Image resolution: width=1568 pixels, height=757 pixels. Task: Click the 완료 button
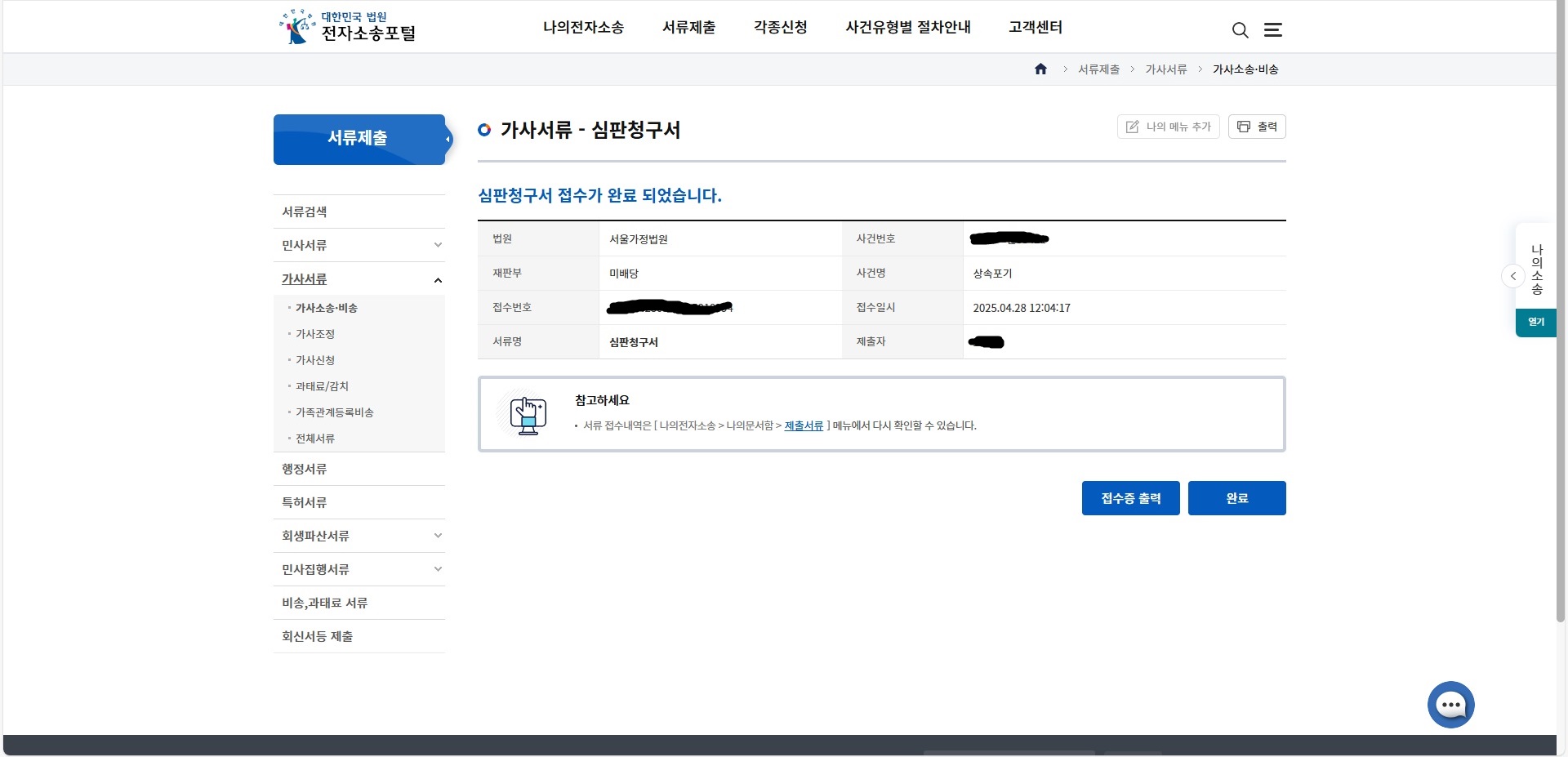pos(1236,498)
